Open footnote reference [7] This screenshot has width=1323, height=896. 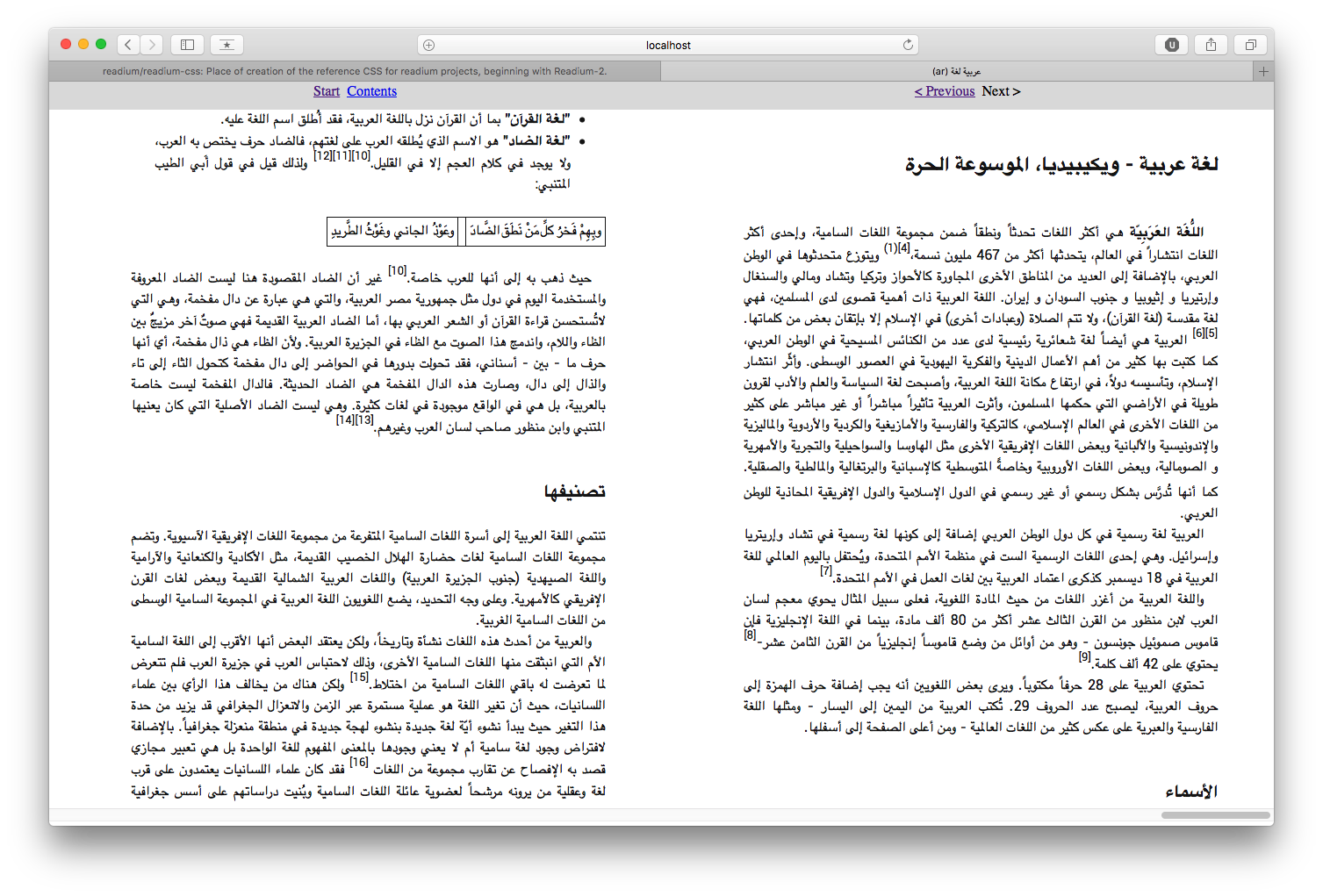(x=825, y=571)
